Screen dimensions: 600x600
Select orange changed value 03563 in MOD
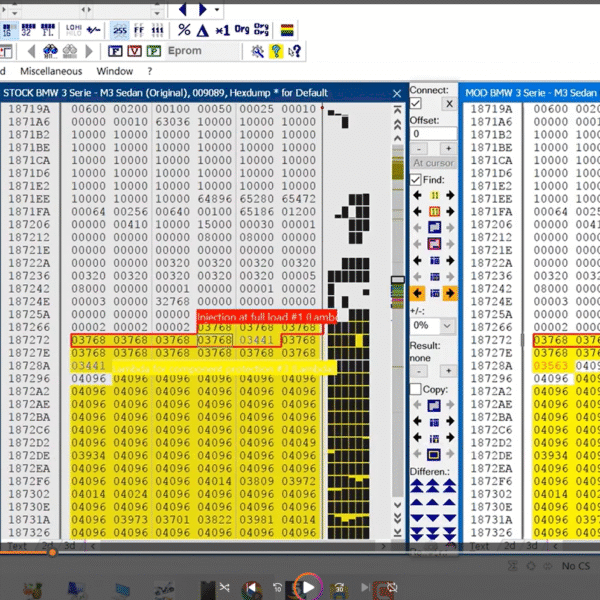click(x=551, y=366)
